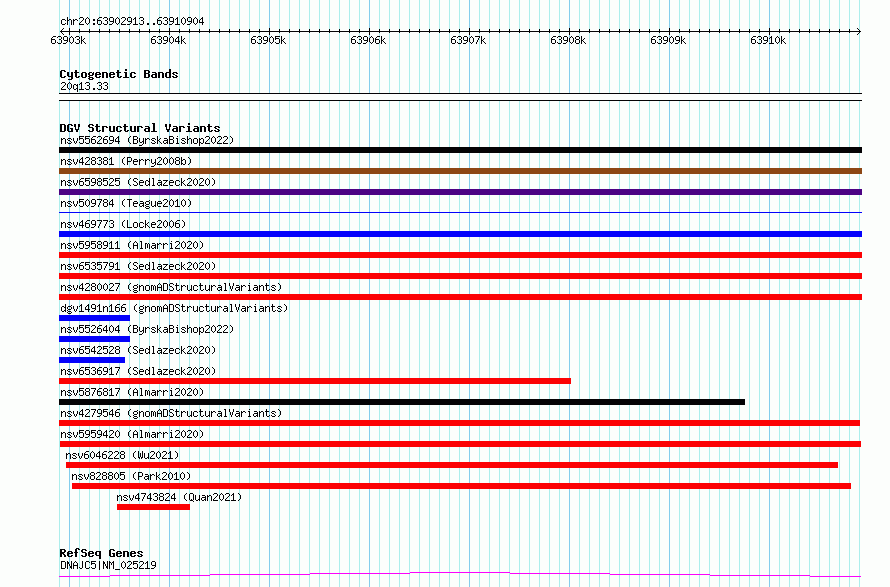Image resolution: width=890 pixels, height=587 pixels.
Task: Click the DNAJC5|NM_025219 gene label
Action: point(108,565)
